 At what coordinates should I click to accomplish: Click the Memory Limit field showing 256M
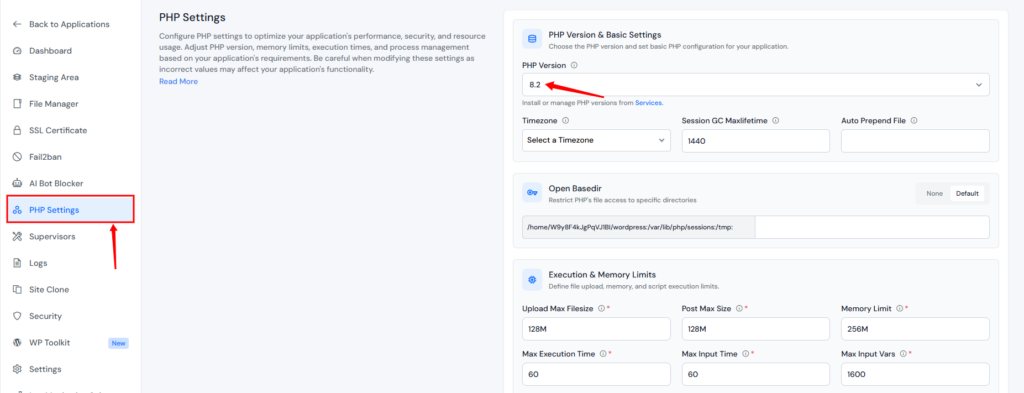[915, 328]
